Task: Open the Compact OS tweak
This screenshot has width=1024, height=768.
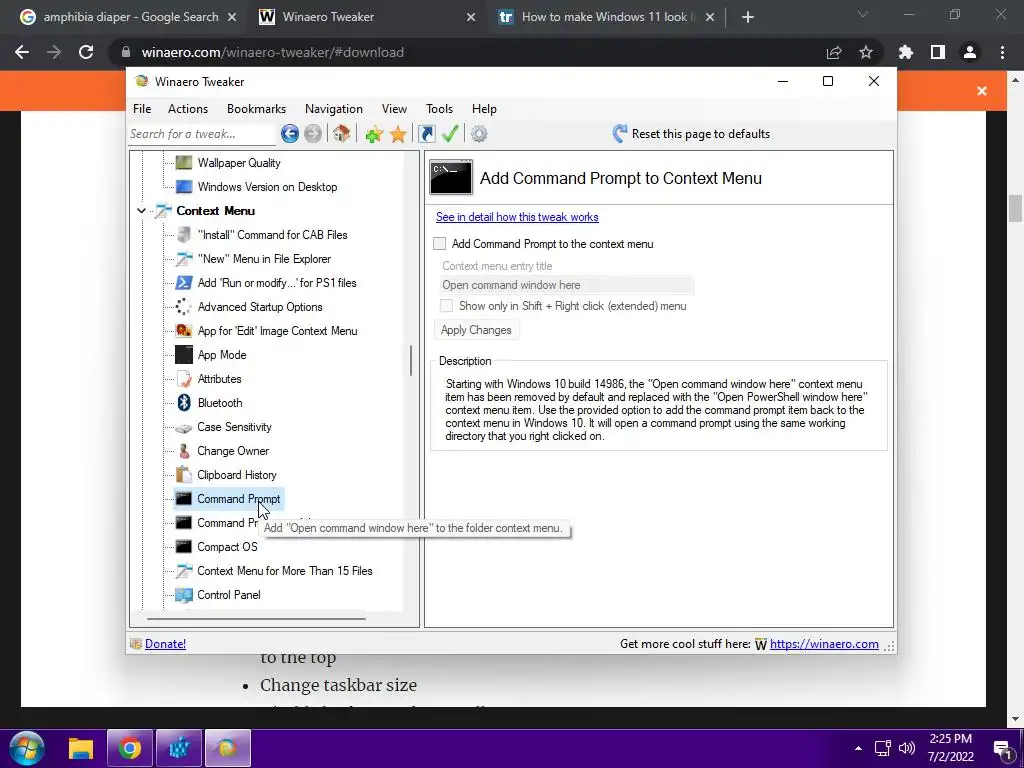Action: click(227, 547)
